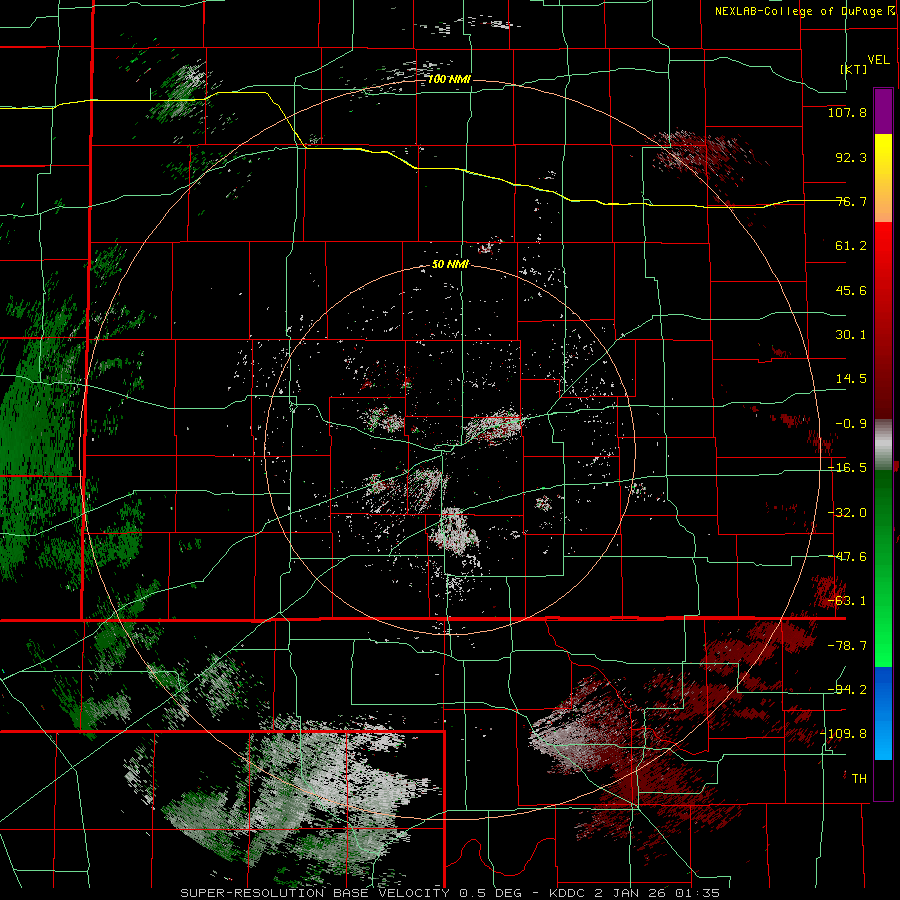Screen dimensions: 900x900
Task: Click the 100 NMI range ring label
Action: [449, 79]
